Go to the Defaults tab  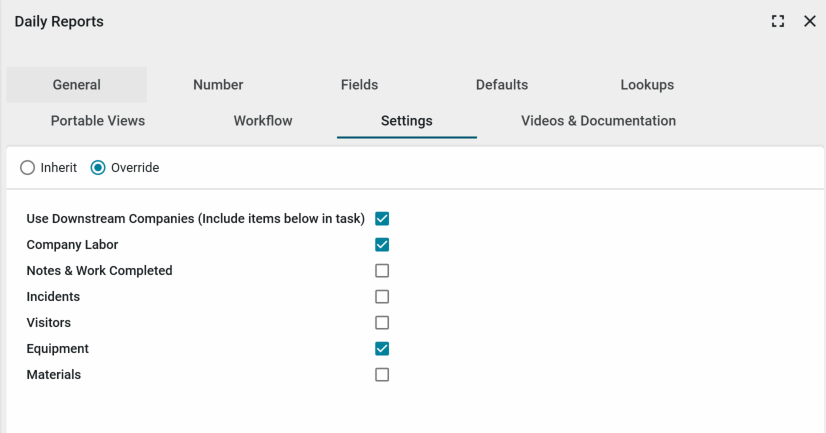click(501, 85)
